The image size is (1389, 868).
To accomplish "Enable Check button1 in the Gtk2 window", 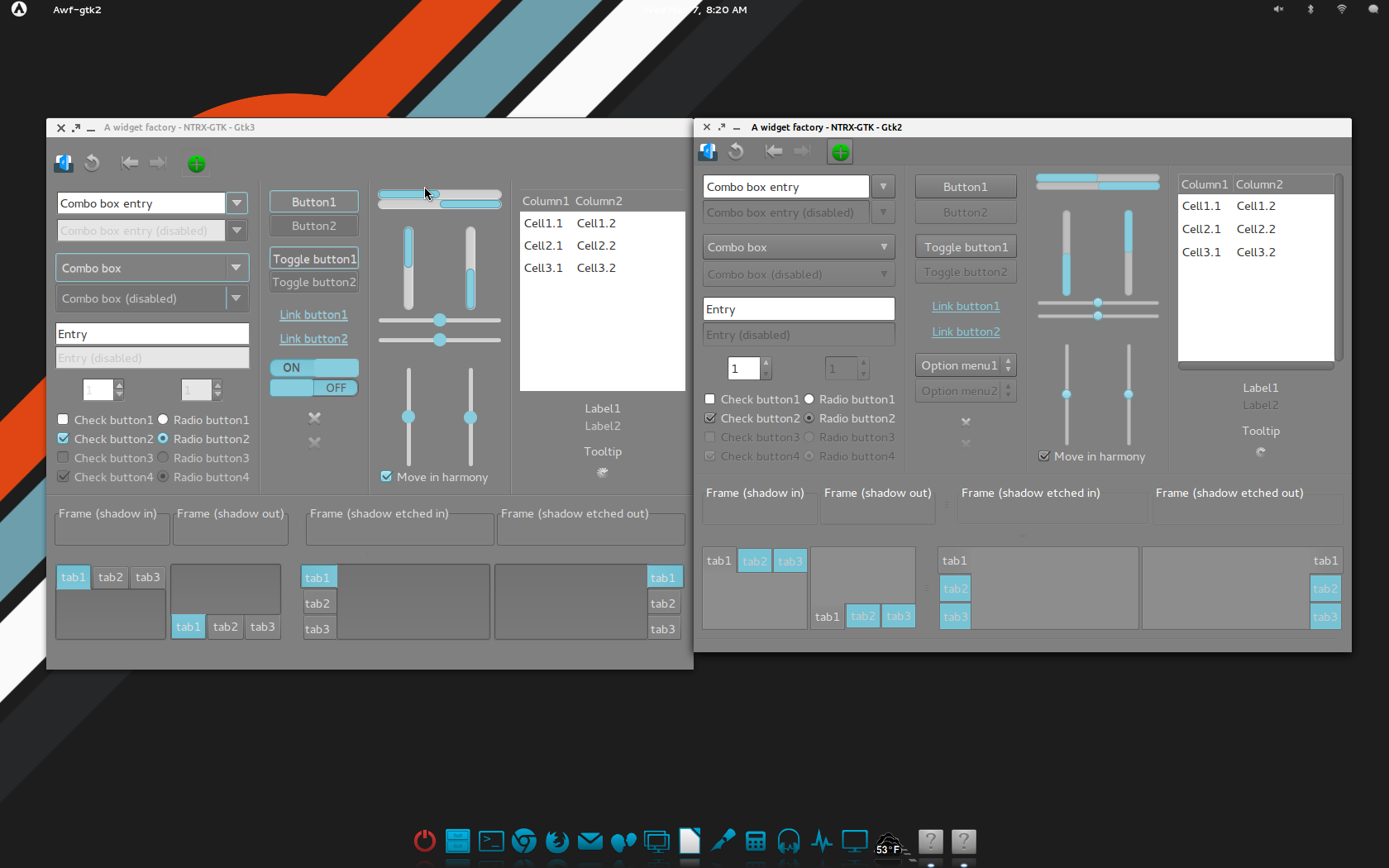I will coord(709,398).
